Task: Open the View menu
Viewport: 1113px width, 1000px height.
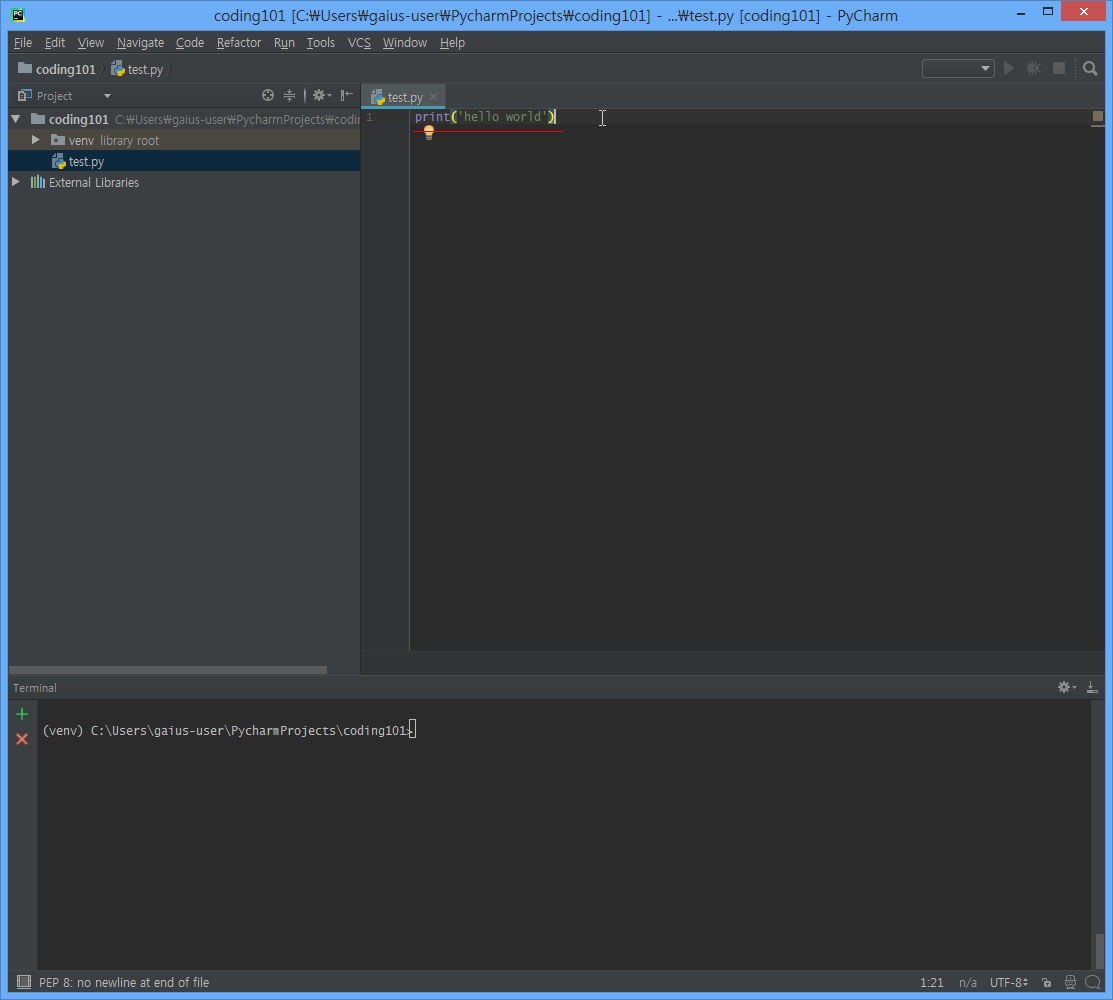Action: [x=90, y=43]
